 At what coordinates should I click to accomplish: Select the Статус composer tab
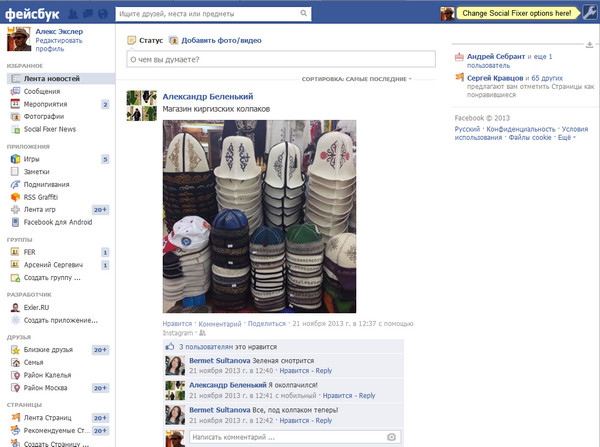(x=145, y=39)
